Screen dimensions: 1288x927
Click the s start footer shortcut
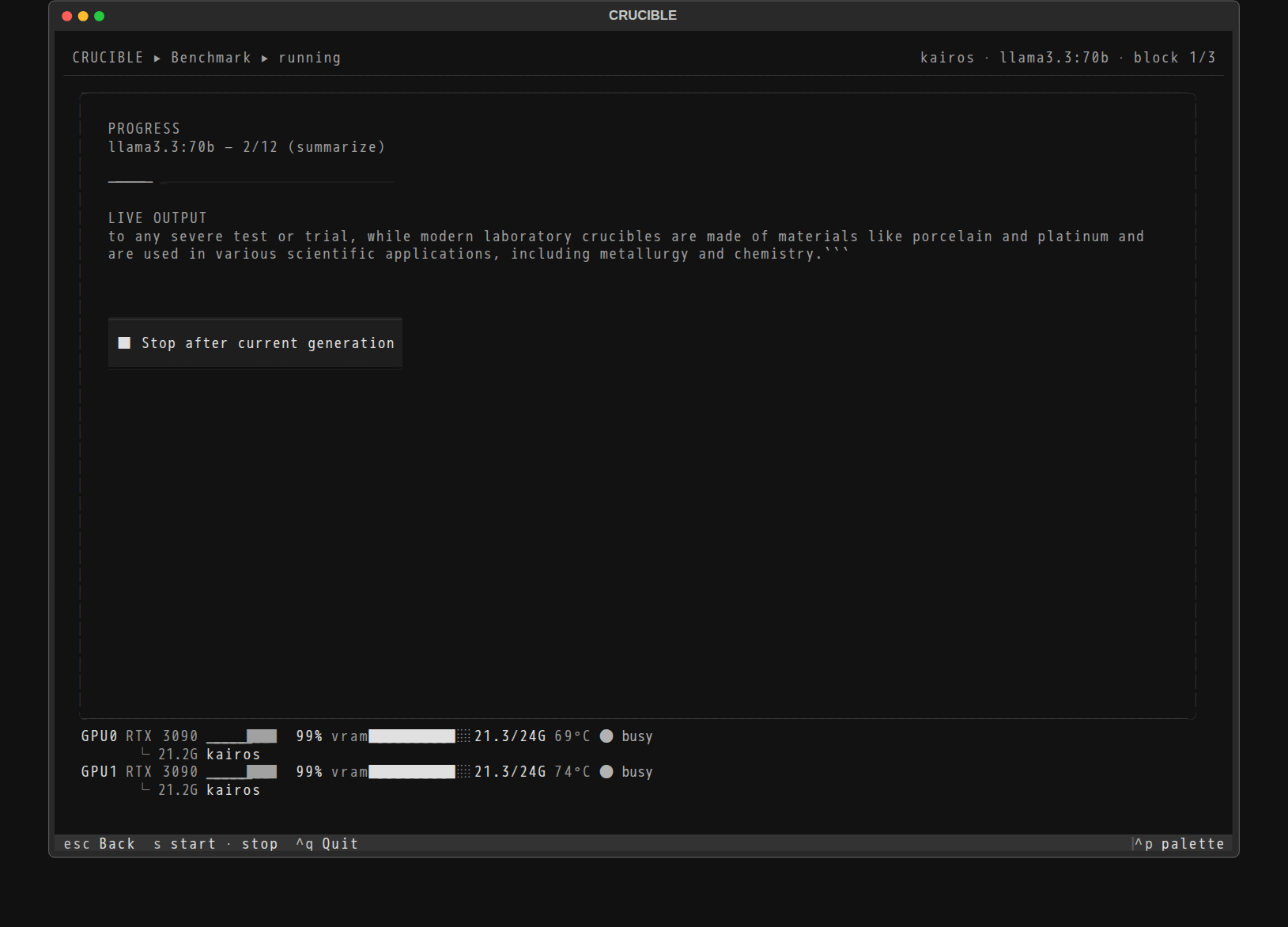tap(185, 844)
